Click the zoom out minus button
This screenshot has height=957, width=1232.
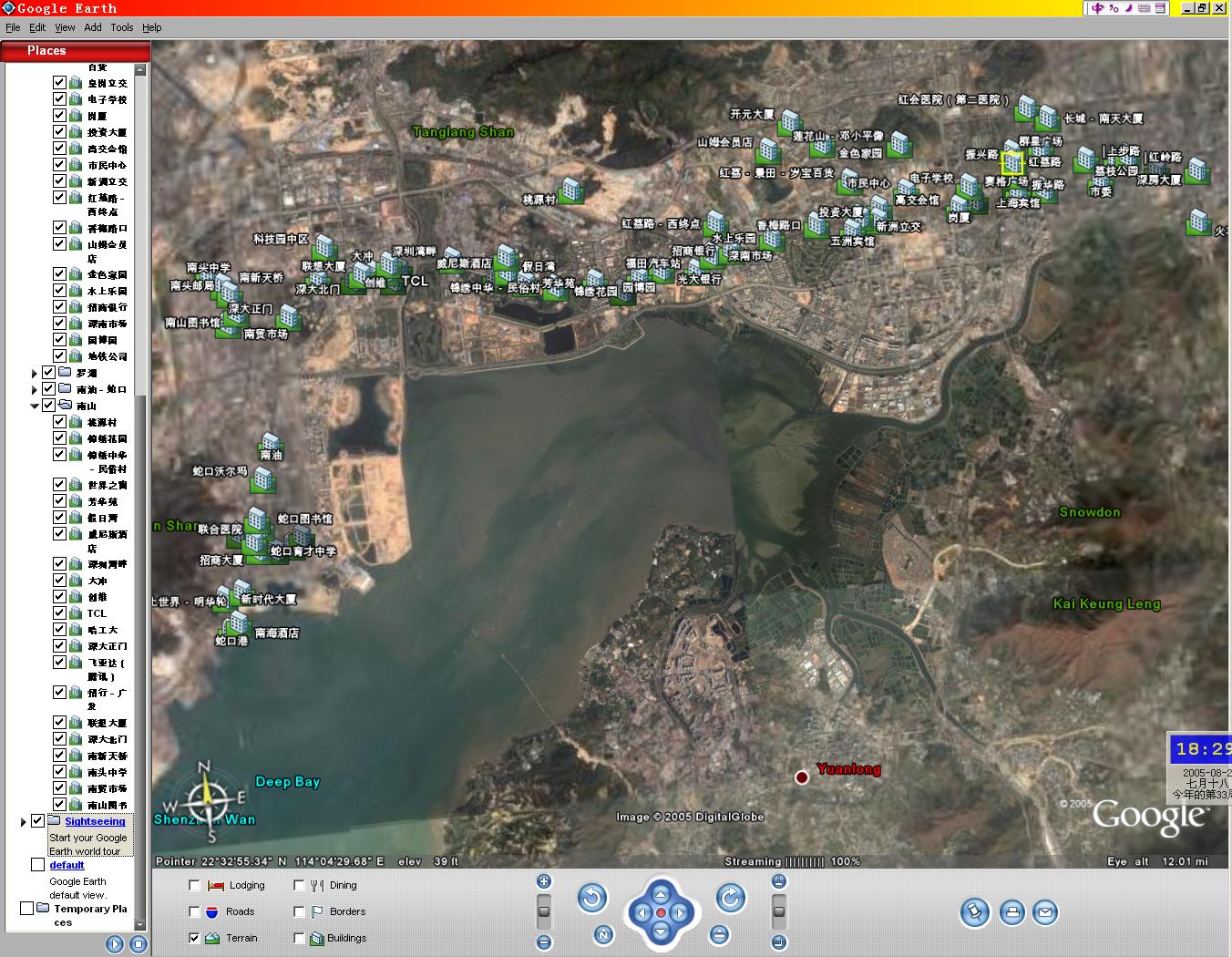click(x=544, y=942)
